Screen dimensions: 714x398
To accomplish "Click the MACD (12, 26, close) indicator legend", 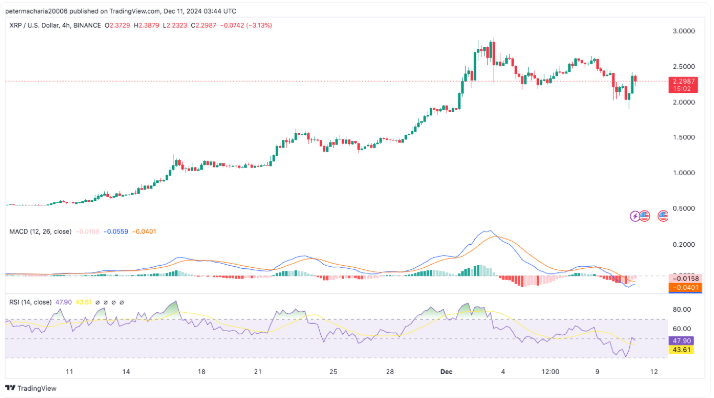I will [40, 231].
